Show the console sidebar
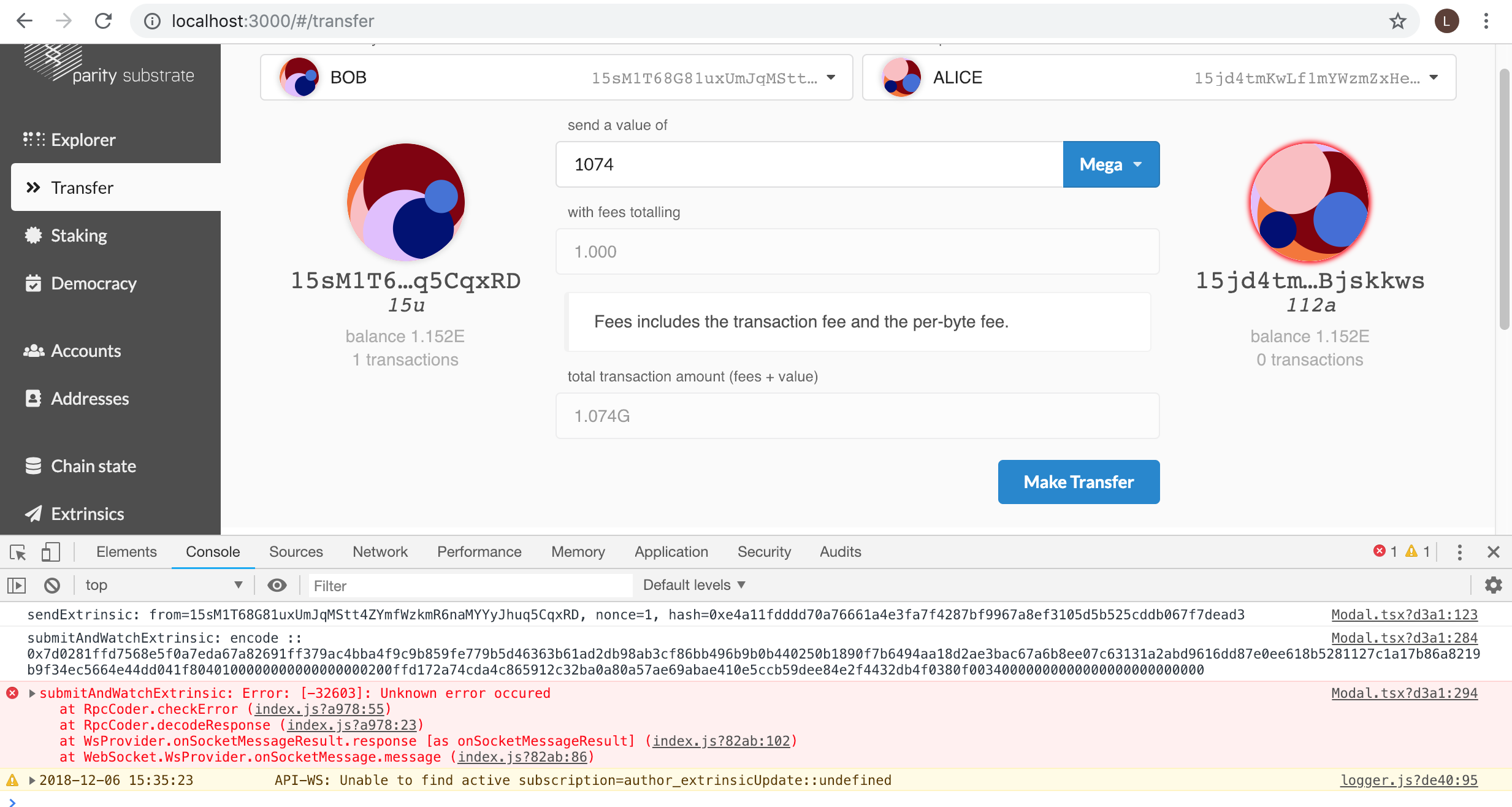 point(17,586)
